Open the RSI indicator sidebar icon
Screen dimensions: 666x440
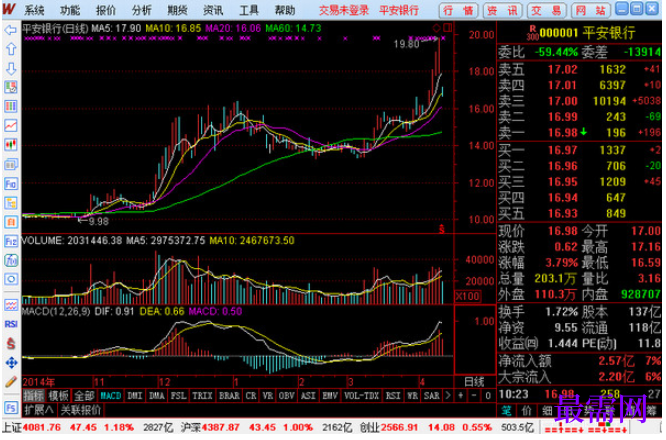10,324
